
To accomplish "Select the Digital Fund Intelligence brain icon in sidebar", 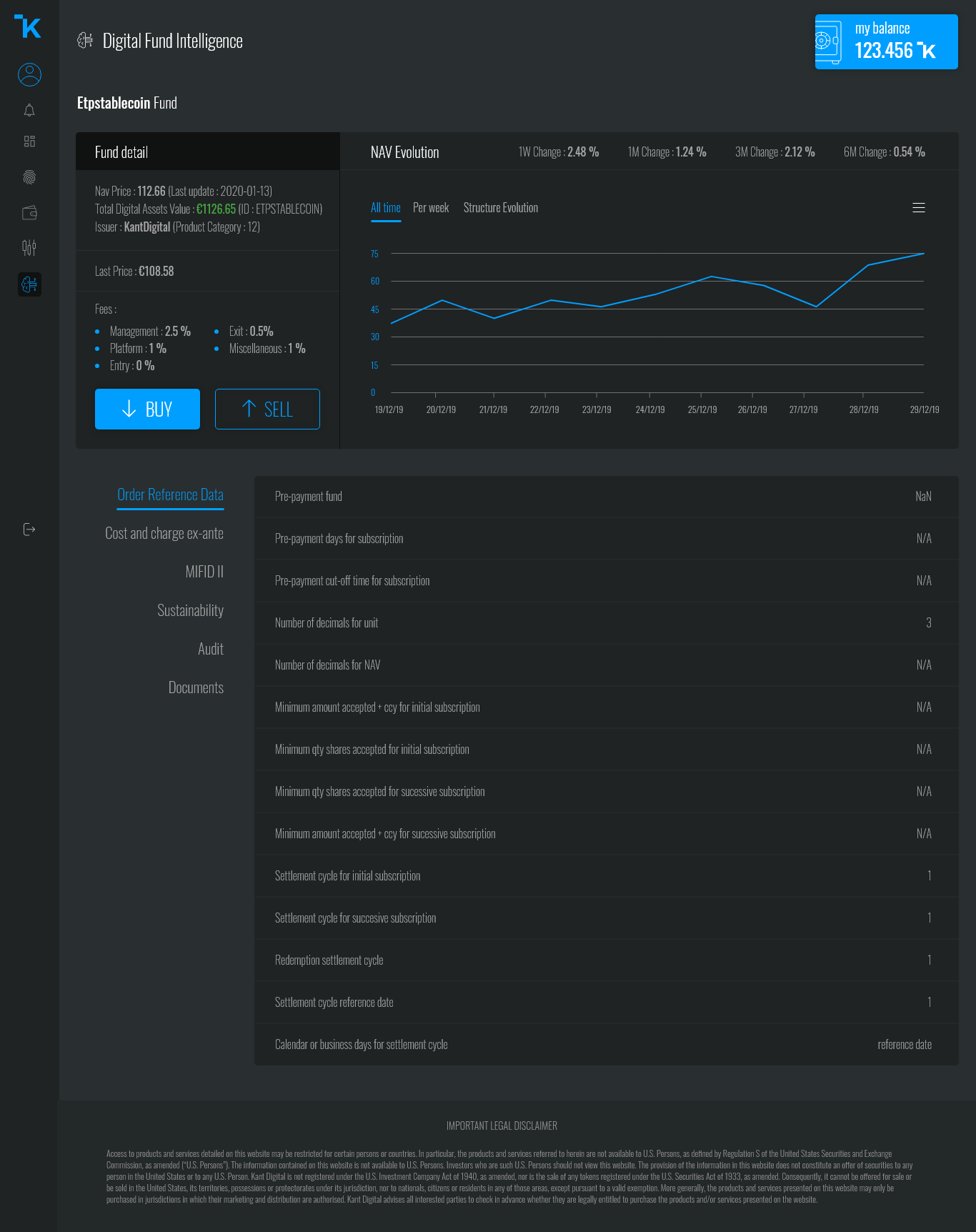I will coord(29,284).
